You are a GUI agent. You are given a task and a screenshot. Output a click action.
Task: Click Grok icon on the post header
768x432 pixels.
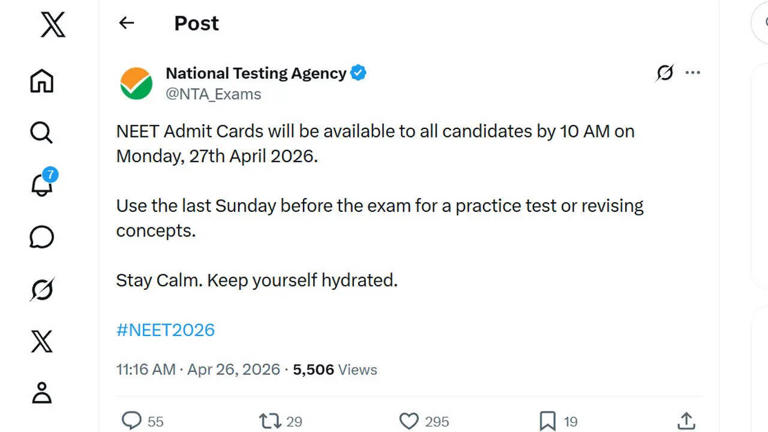click(664, 73)
